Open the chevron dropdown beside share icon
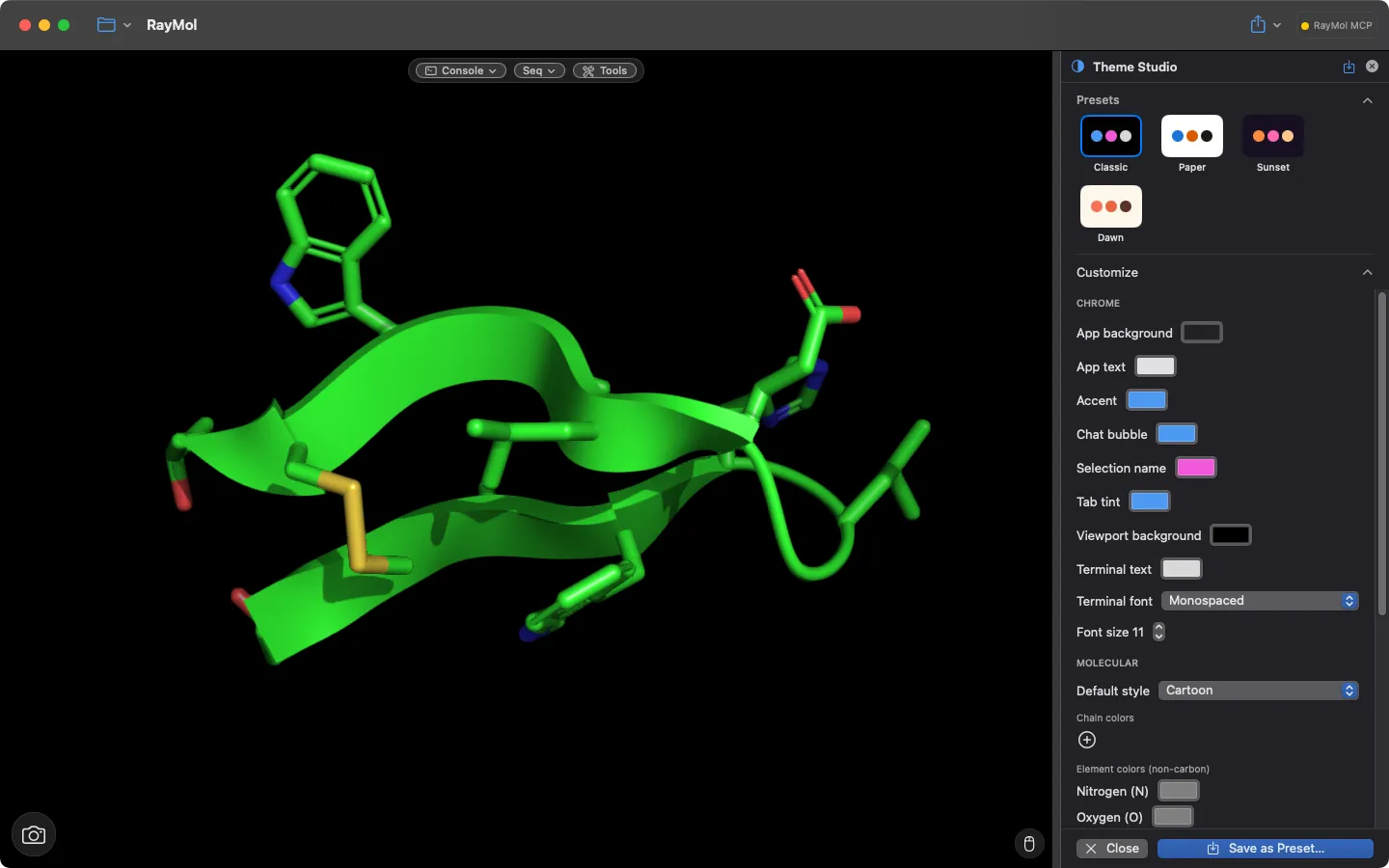 point(1277,25)
